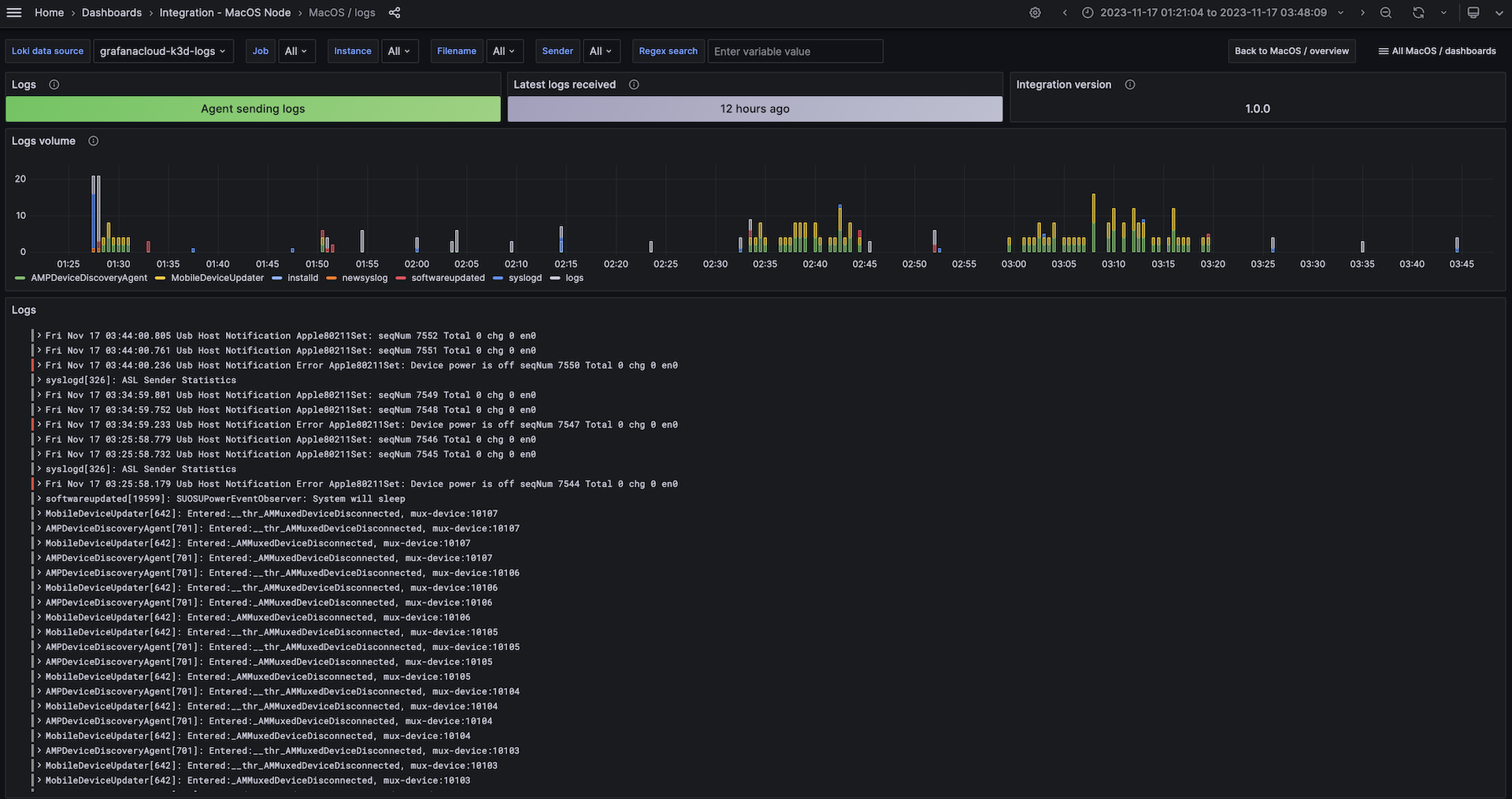Refresh the dashboard data
This screenshot has width=1512, height=799.
[x=1417, y=13]
